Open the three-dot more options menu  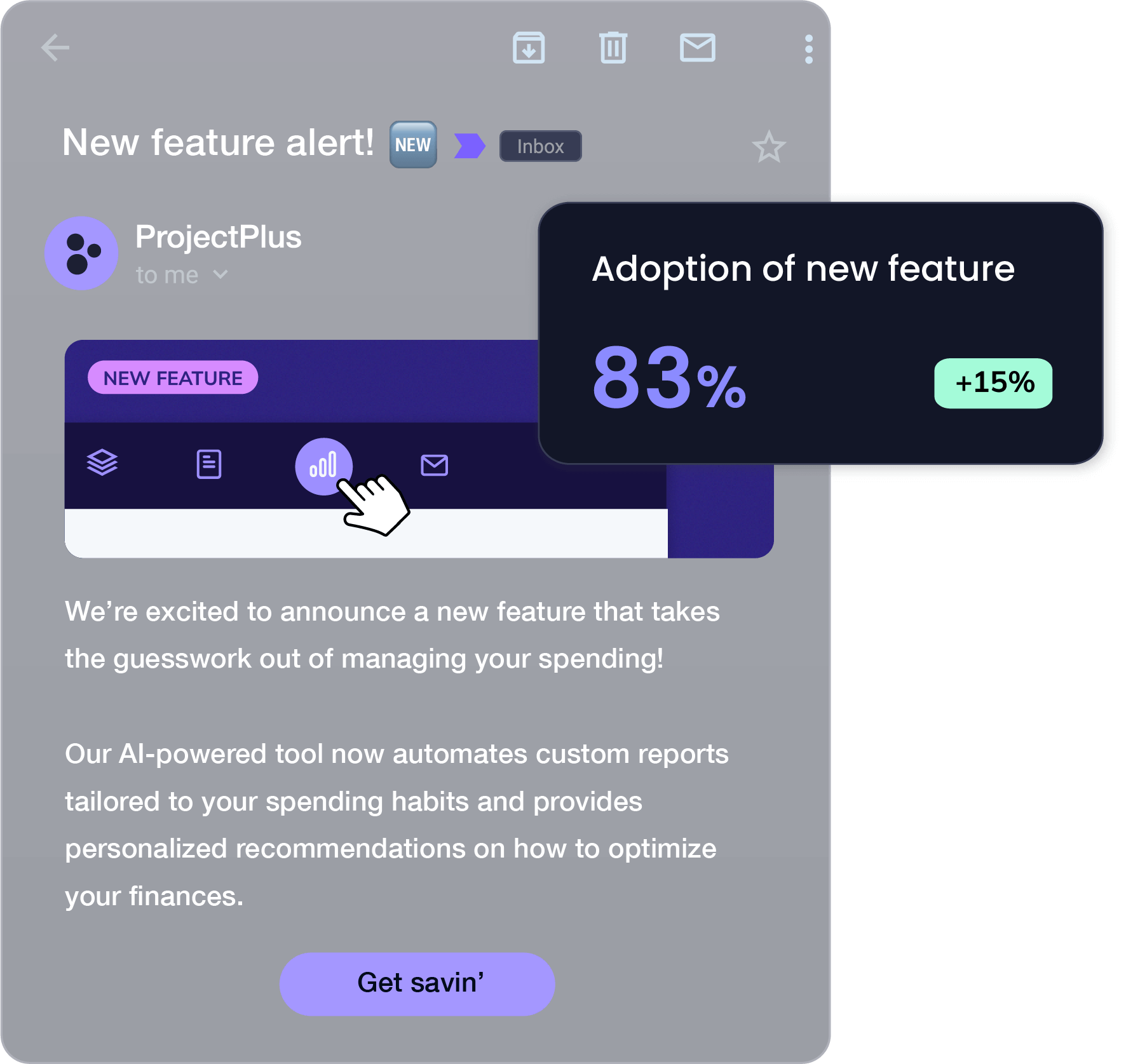pyautogui.click(x=808, y=49)
